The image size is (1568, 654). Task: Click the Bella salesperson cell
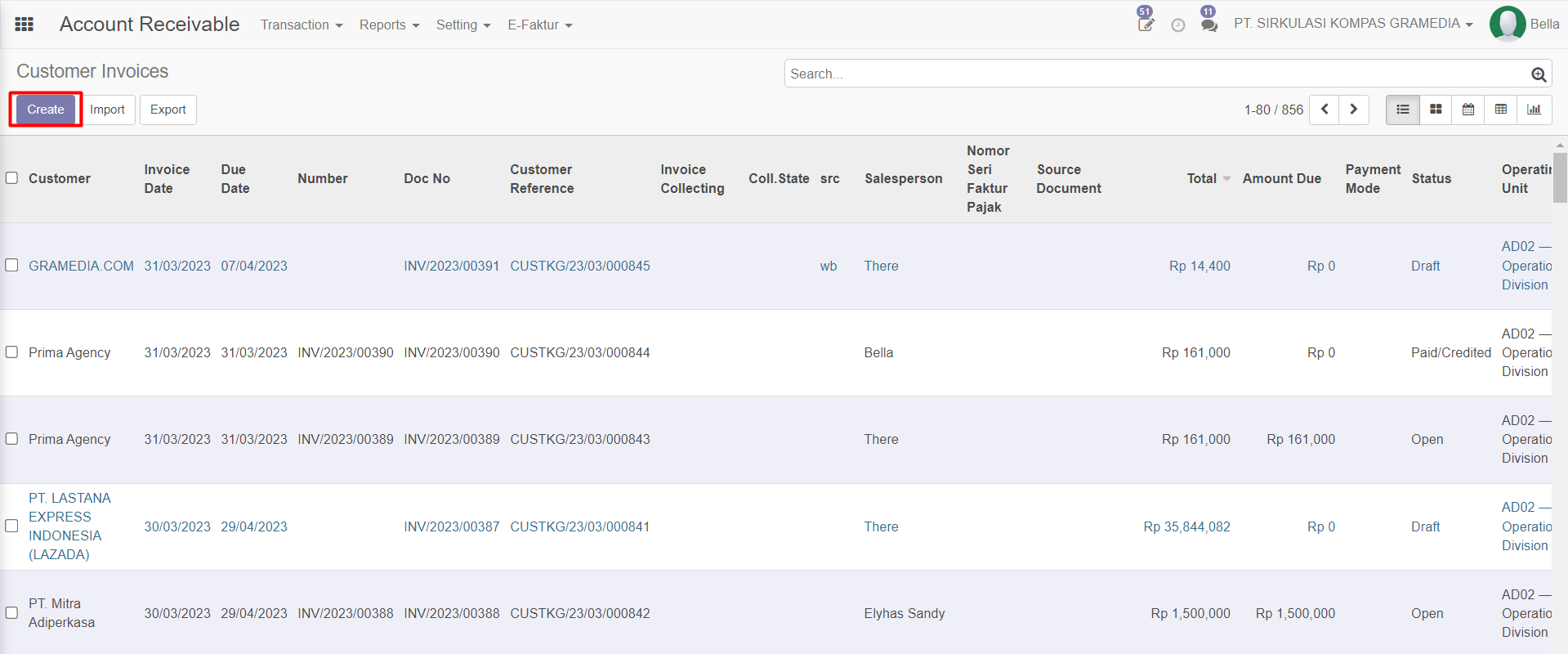[x=878, y=352]
